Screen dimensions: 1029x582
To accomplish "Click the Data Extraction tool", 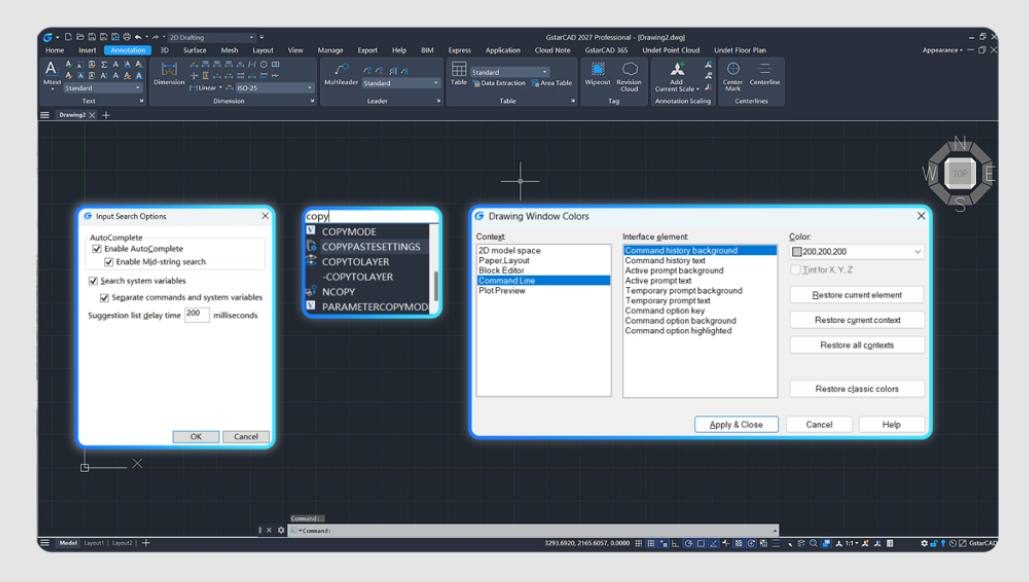I will pos(499,83).
